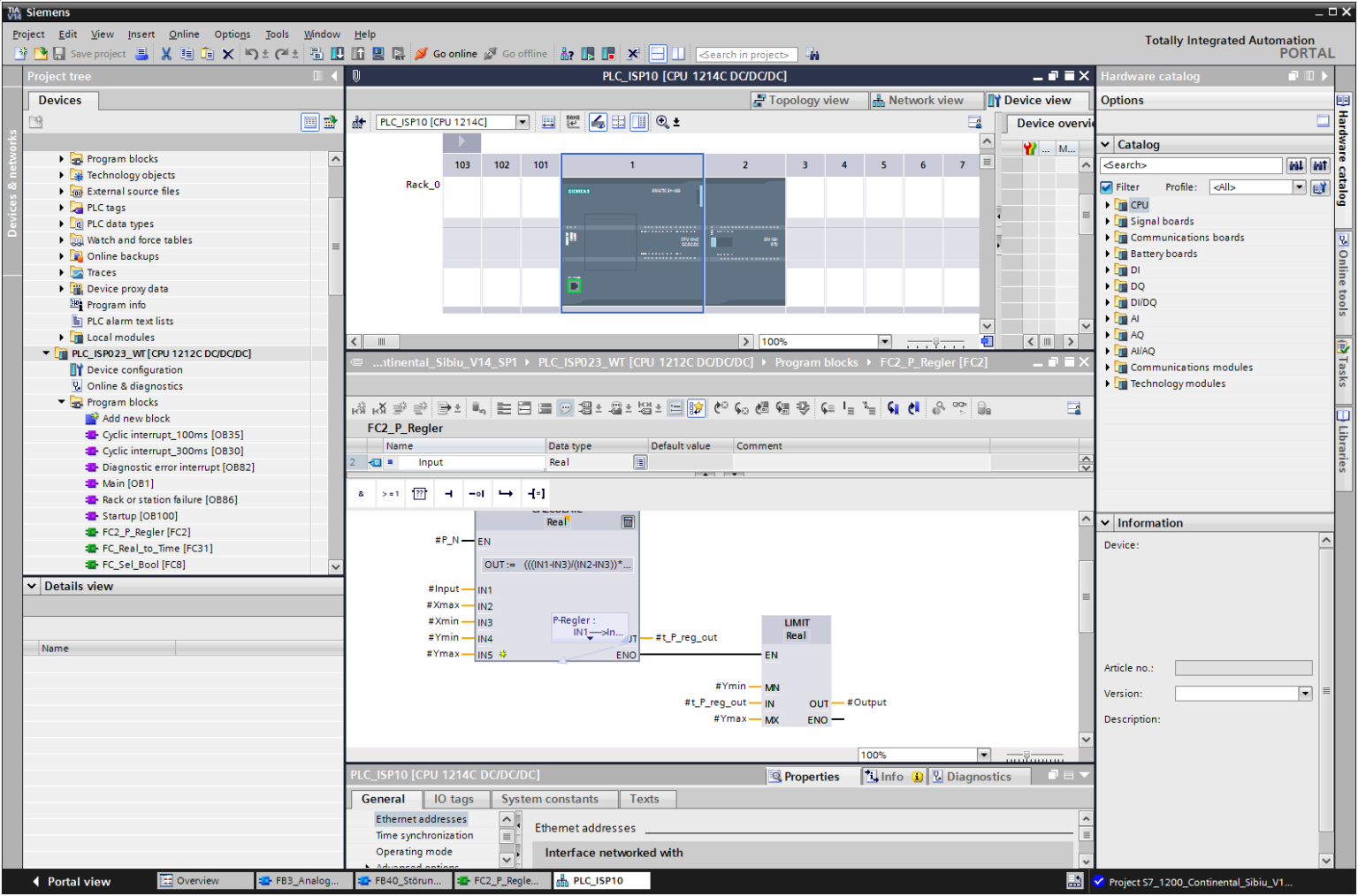Screen dimensions: 1358x896
Task: Expand the CPU category in the Hardware catalog
Action: click(1108, 204)
